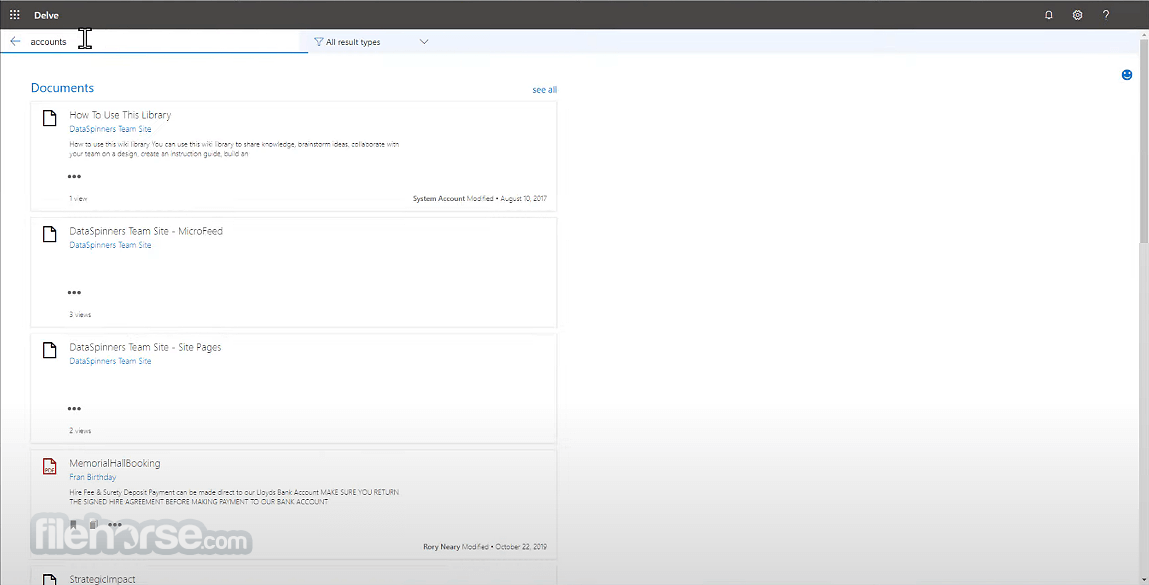Open more options on the MicroFeed card
Viewport: 1149px width, 585px height.
pos(74,292)
